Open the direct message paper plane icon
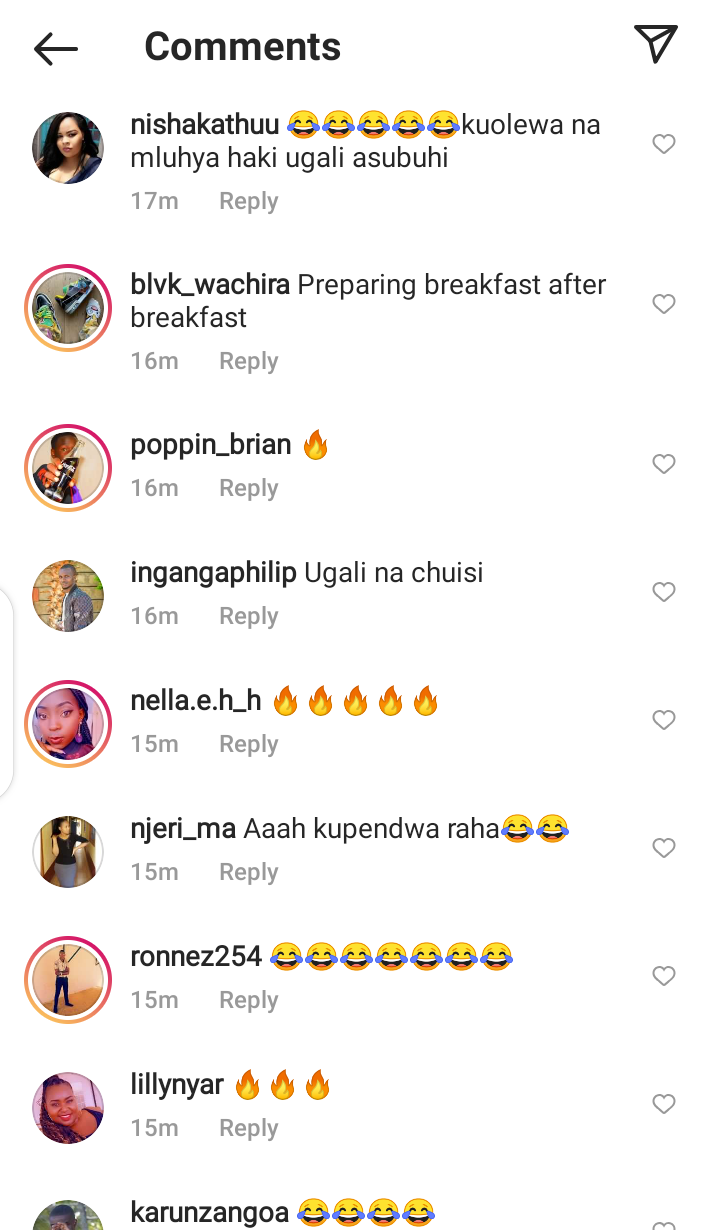720x1230 pixels. [656, 44]
